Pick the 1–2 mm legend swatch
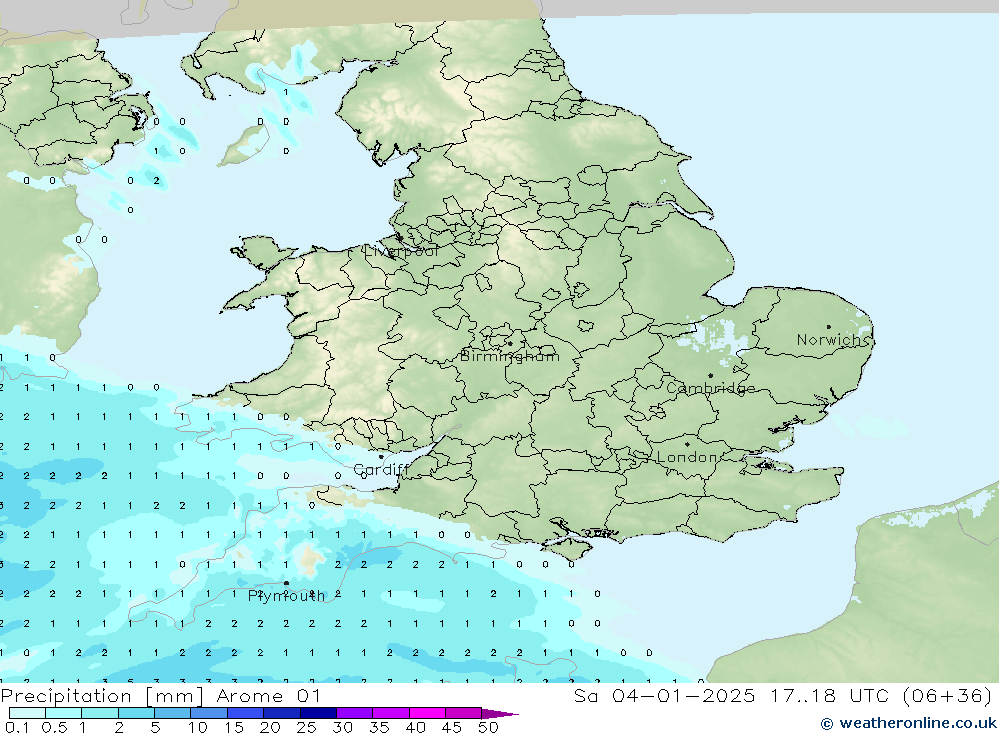The image size is (1000, 733). pos(99,713)
